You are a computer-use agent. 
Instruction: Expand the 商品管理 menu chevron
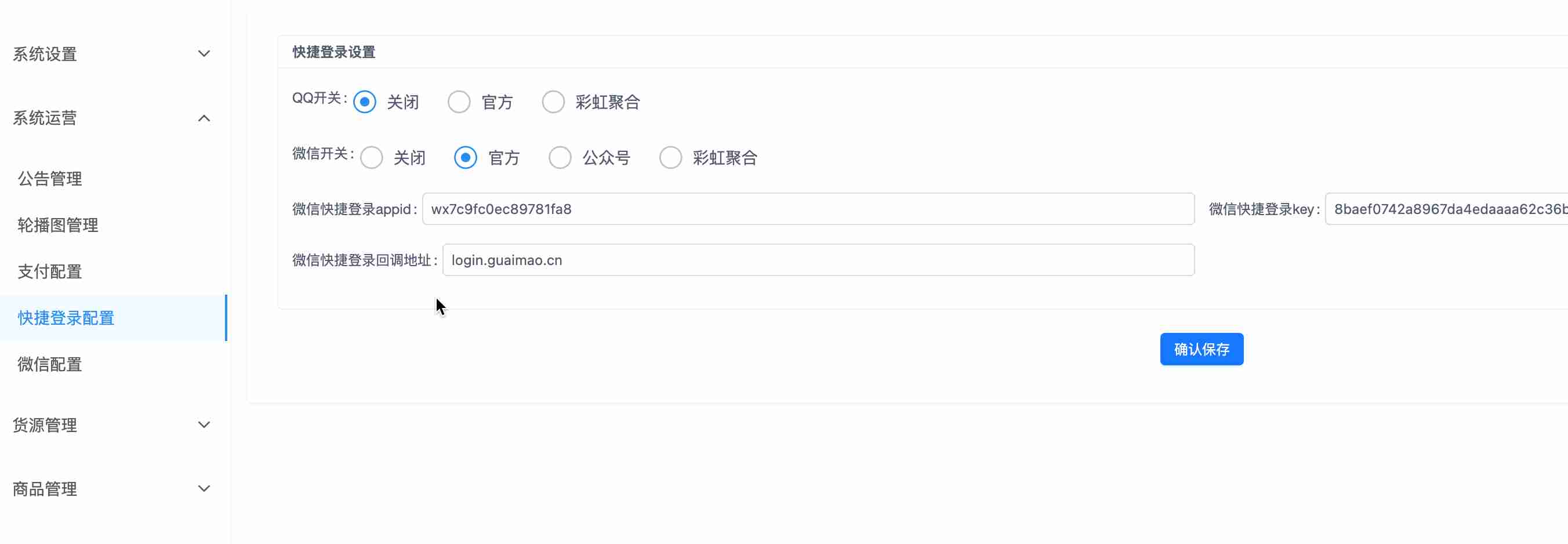(204, 489)
